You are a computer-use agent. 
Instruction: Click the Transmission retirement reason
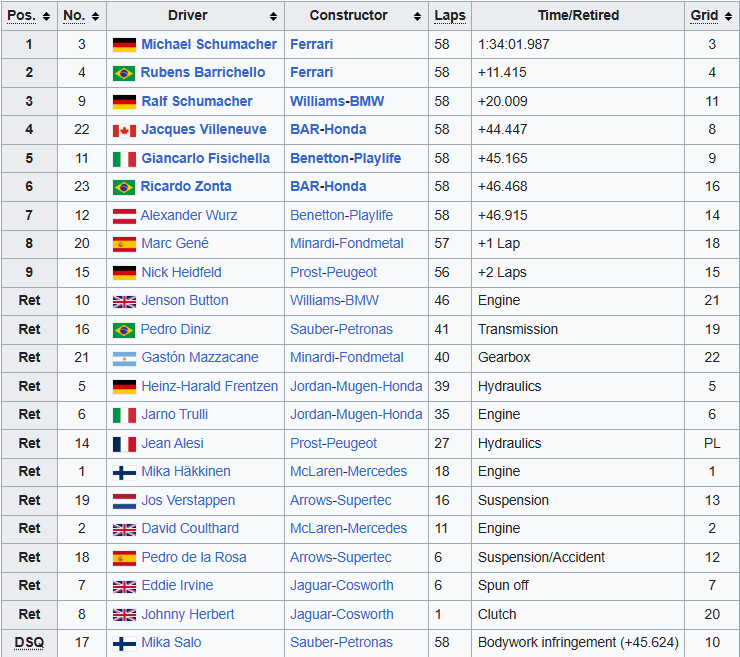(518, 329)
